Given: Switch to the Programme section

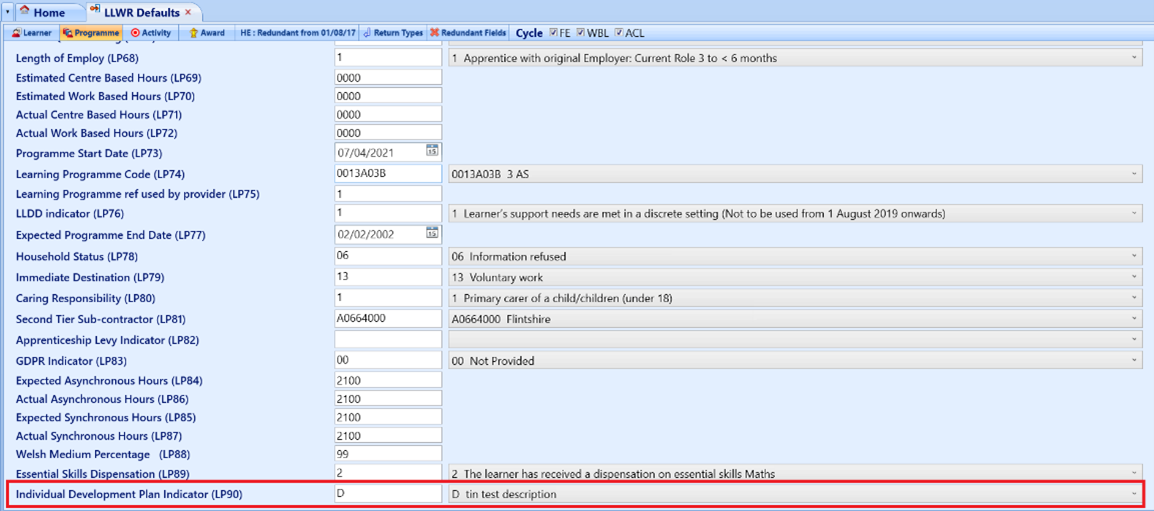Looking at the screenshot, I should [x=91, y=33].
